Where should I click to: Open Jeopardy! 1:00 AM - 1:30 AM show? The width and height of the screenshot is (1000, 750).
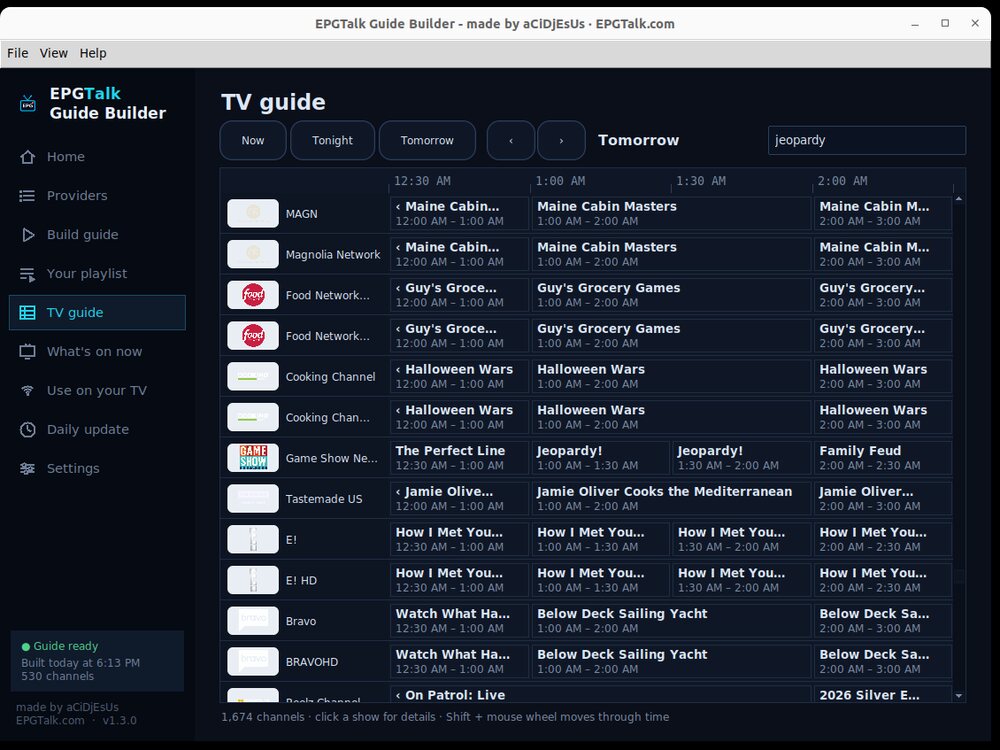[x=601, y=458]
